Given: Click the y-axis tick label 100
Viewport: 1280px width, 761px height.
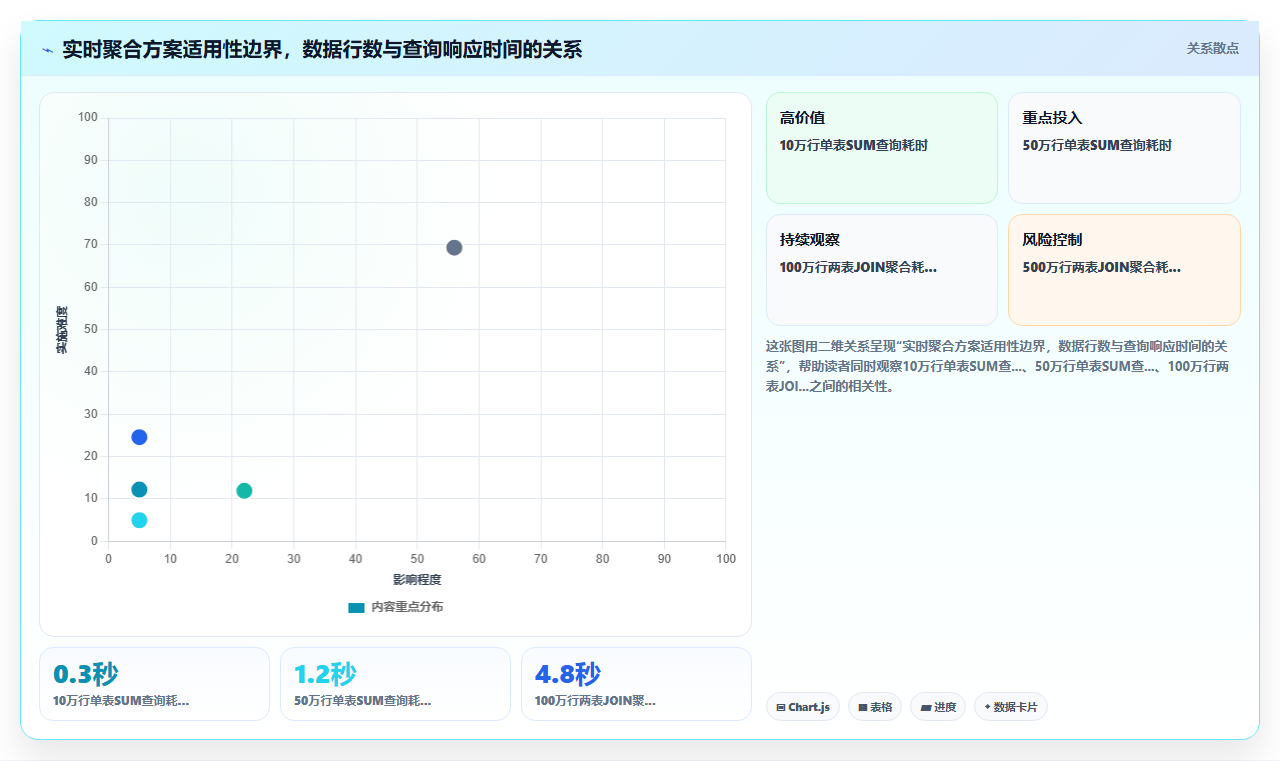Looking at the screenshot, I should click(88, 117).
